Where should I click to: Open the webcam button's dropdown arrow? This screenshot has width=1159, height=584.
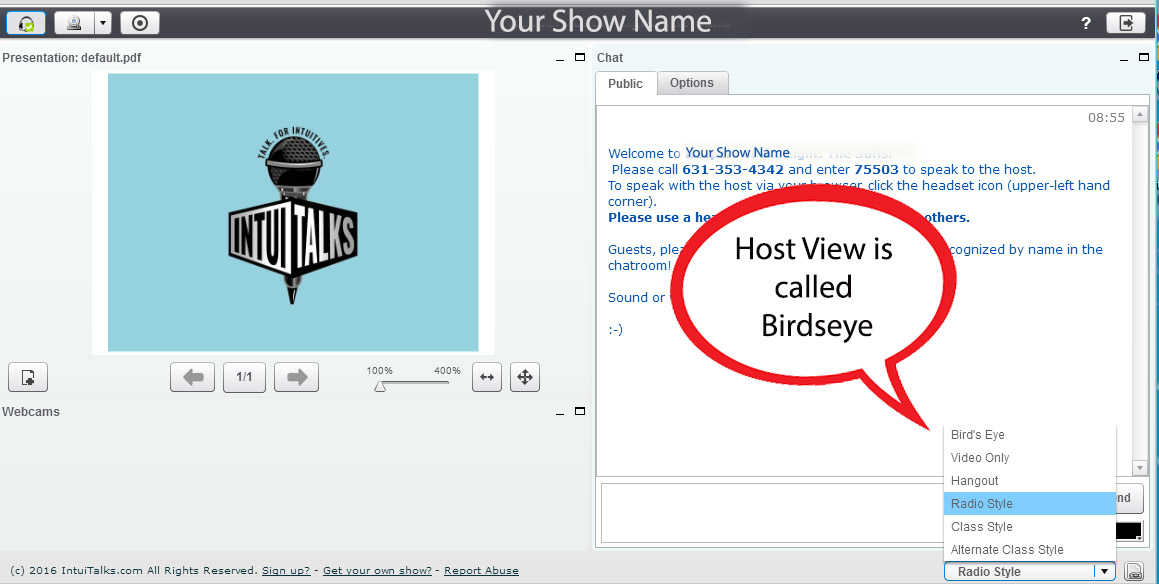tap(103, 23)
